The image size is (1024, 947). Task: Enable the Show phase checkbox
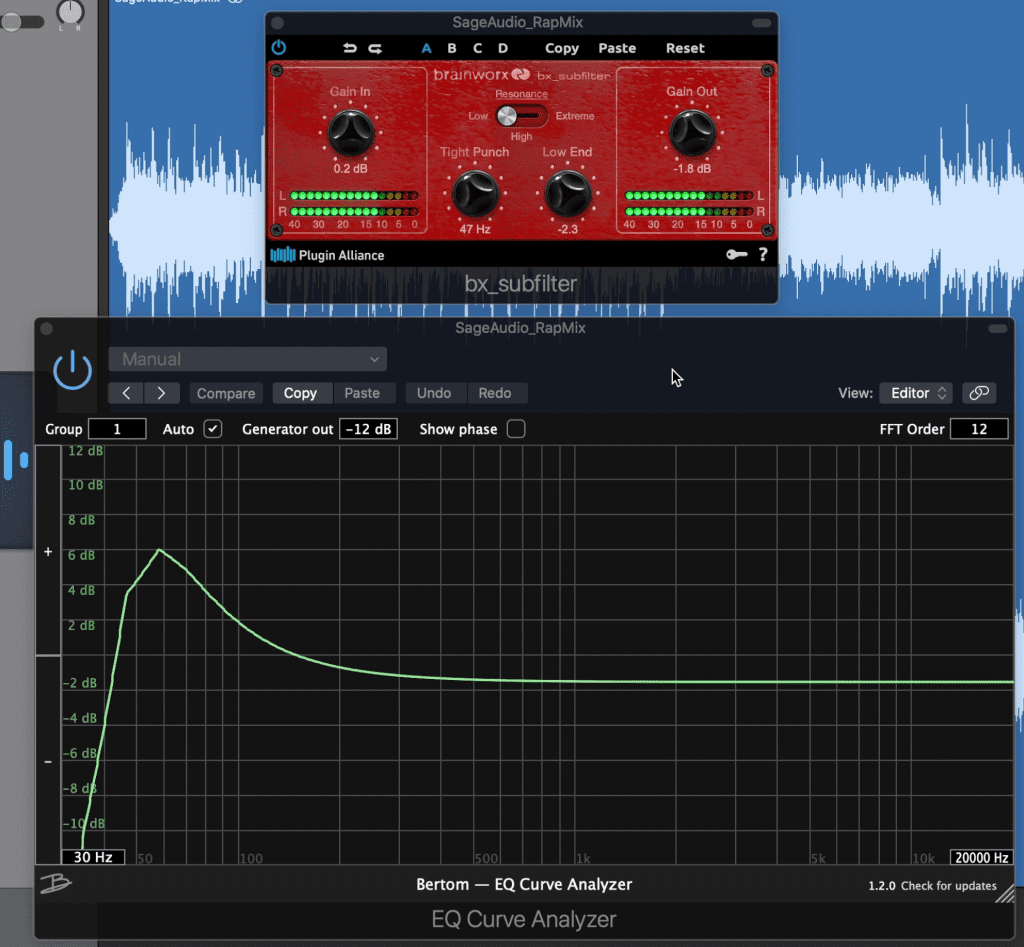516,429
